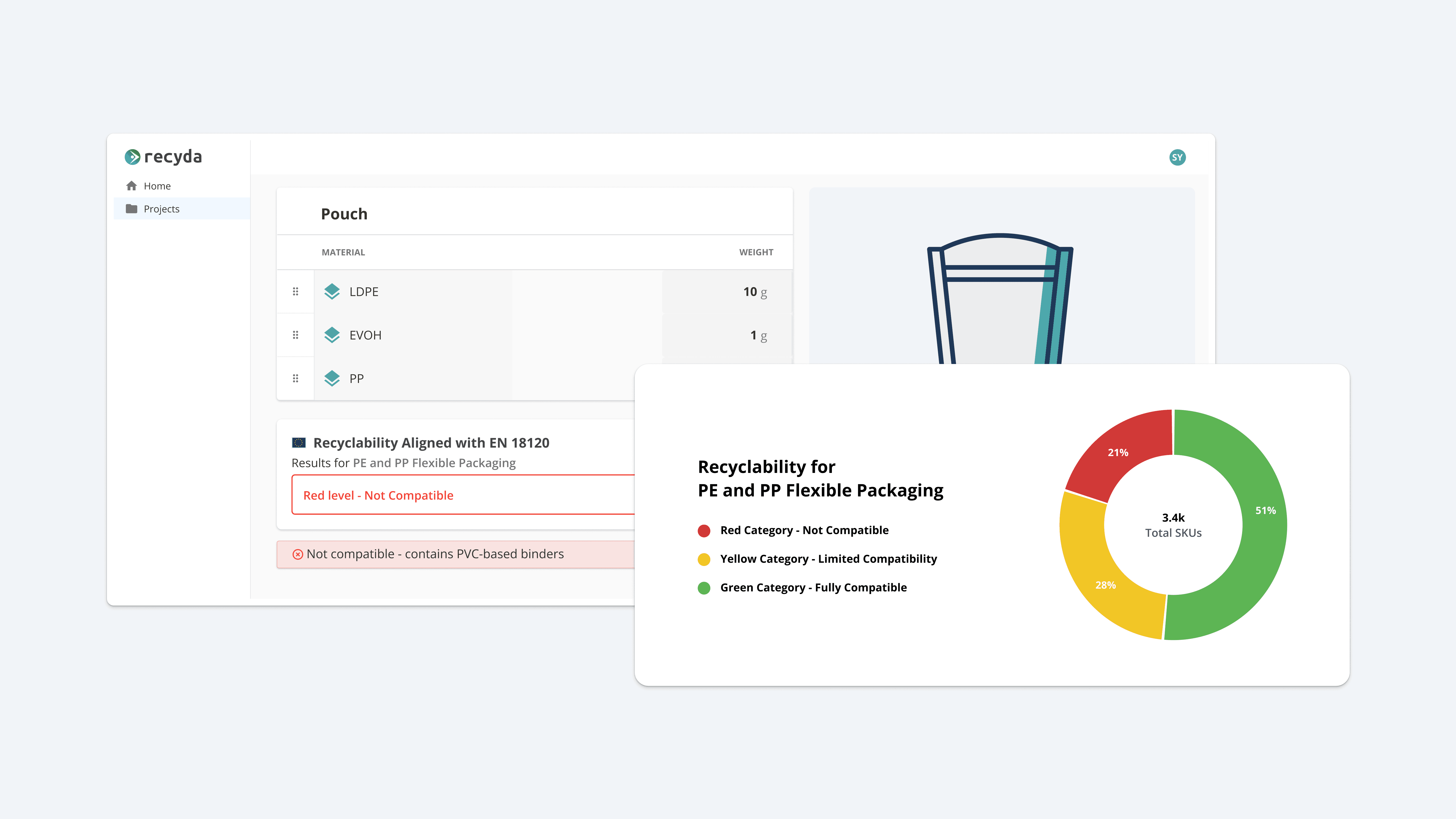Viewport: 1456px width, 819px height.
Task: Click the PVC-based binders warning banner
Action: pos(456,555)
